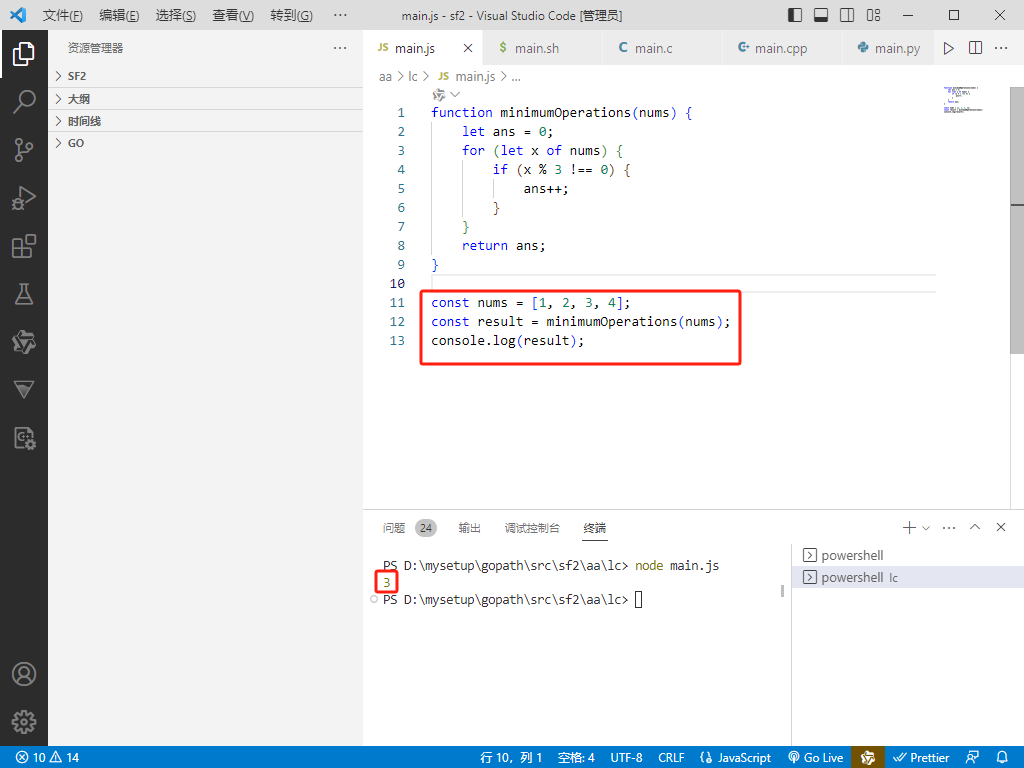
Task: Expand the GO section
Action: click(205, 143)
